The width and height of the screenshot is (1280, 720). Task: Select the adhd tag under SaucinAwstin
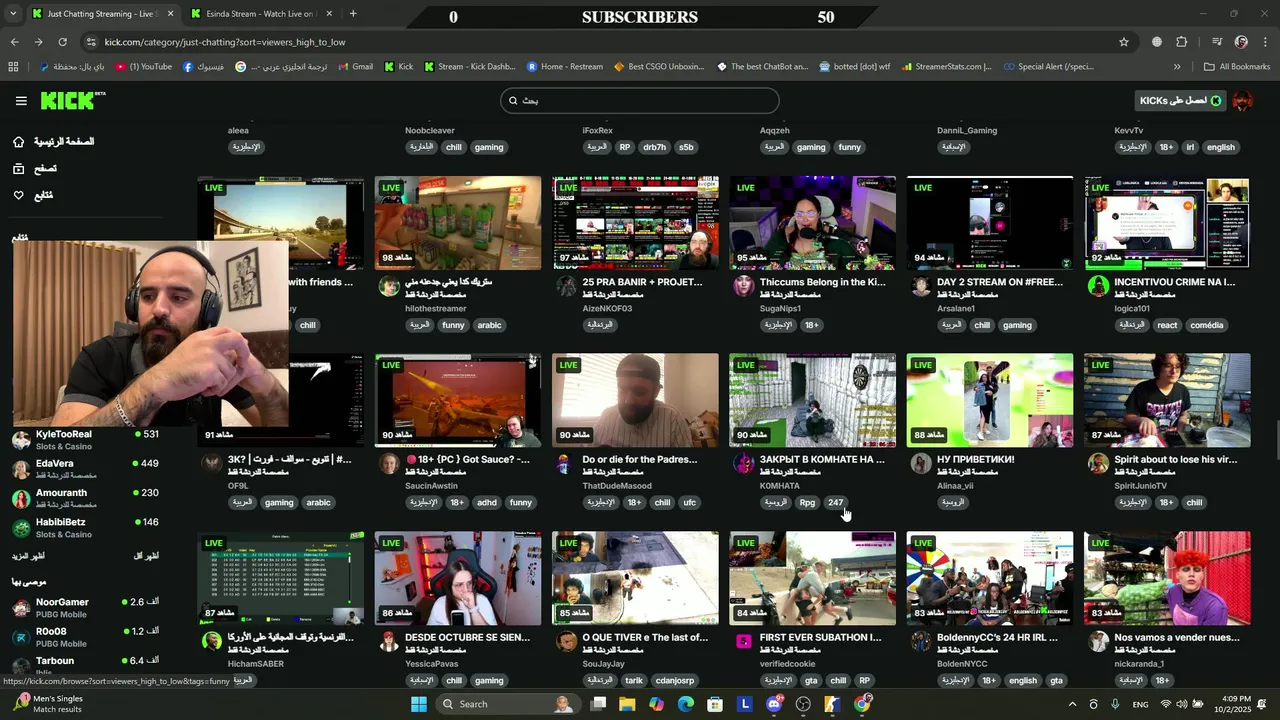click(x=487, y=503)
